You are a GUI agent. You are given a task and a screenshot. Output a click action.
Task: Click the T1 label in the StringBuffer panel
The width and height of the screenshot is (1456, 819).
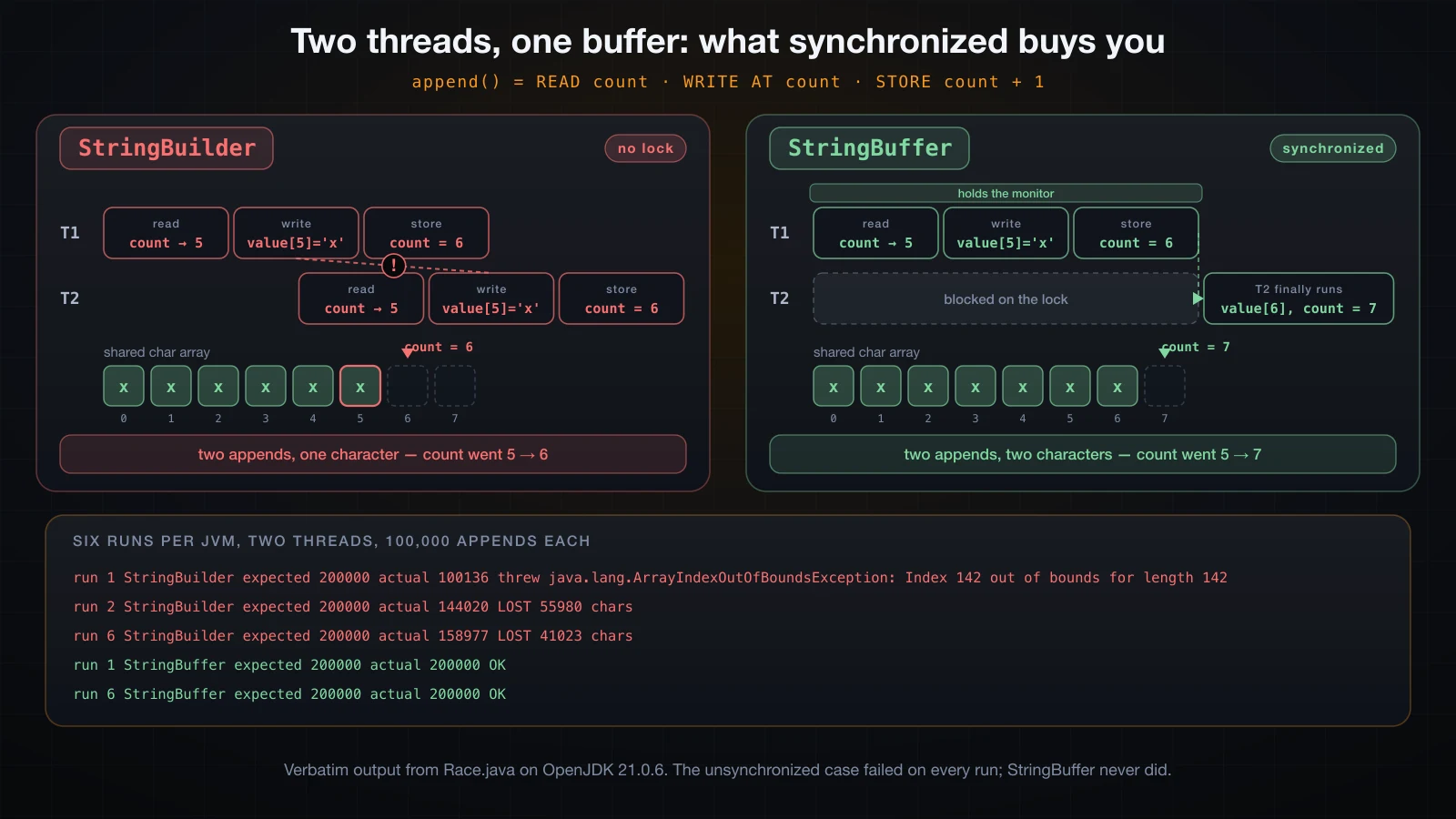[780, 233]
